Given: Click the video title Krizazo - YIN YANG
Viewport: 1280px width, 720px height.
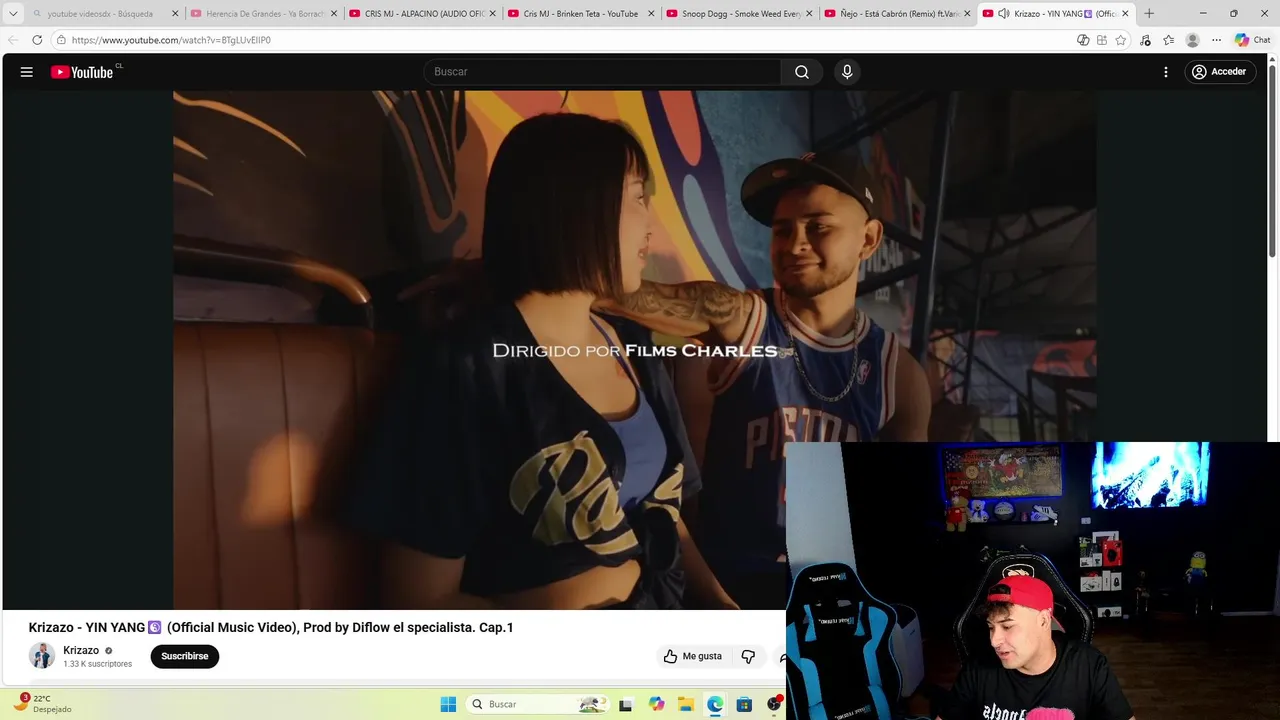Looking at the screenshot, I should tap(271, 628).
